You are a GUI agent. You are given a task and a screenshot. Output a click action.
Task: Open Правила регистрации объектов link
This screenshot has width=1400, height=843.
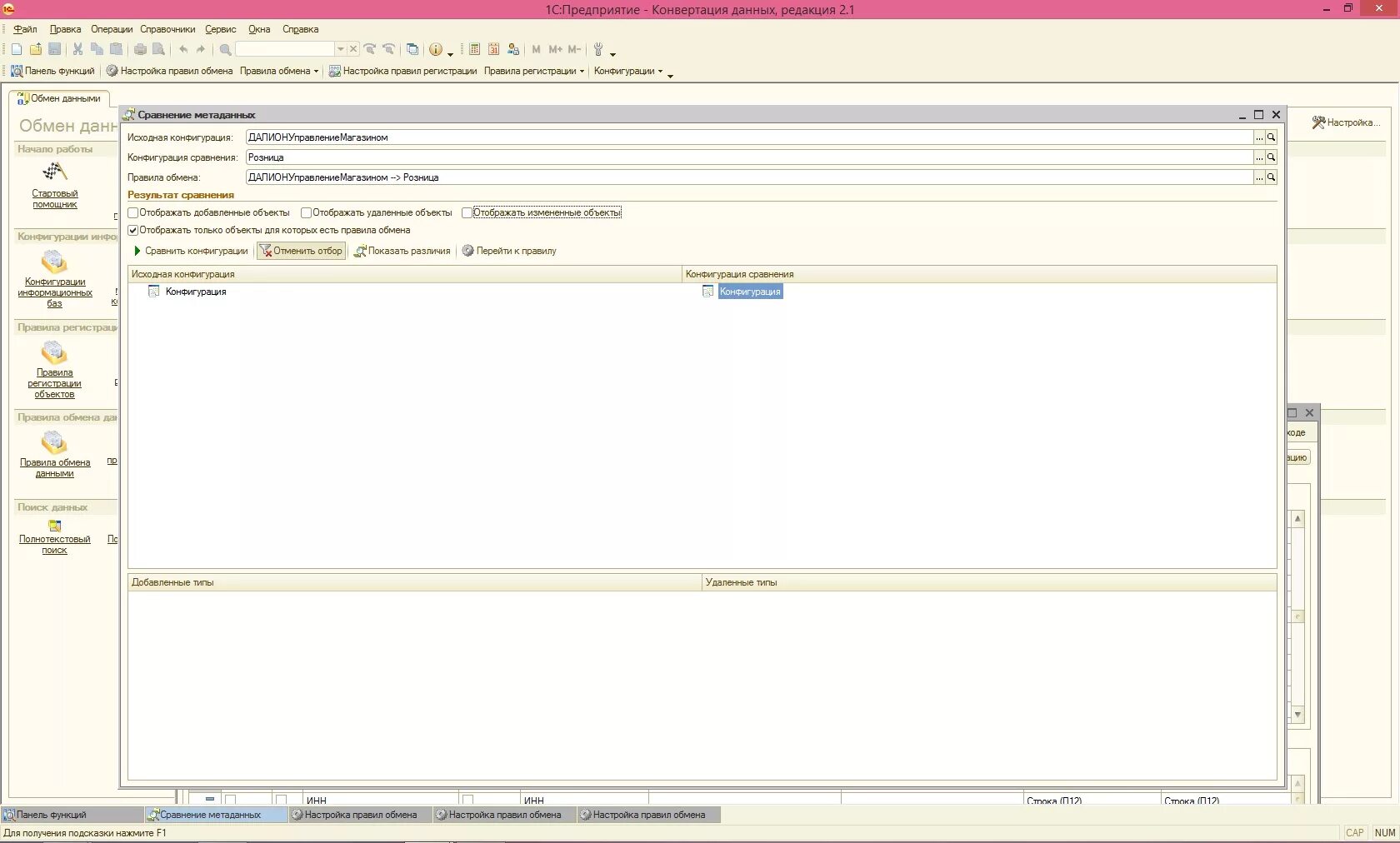(x=55, y=383)
